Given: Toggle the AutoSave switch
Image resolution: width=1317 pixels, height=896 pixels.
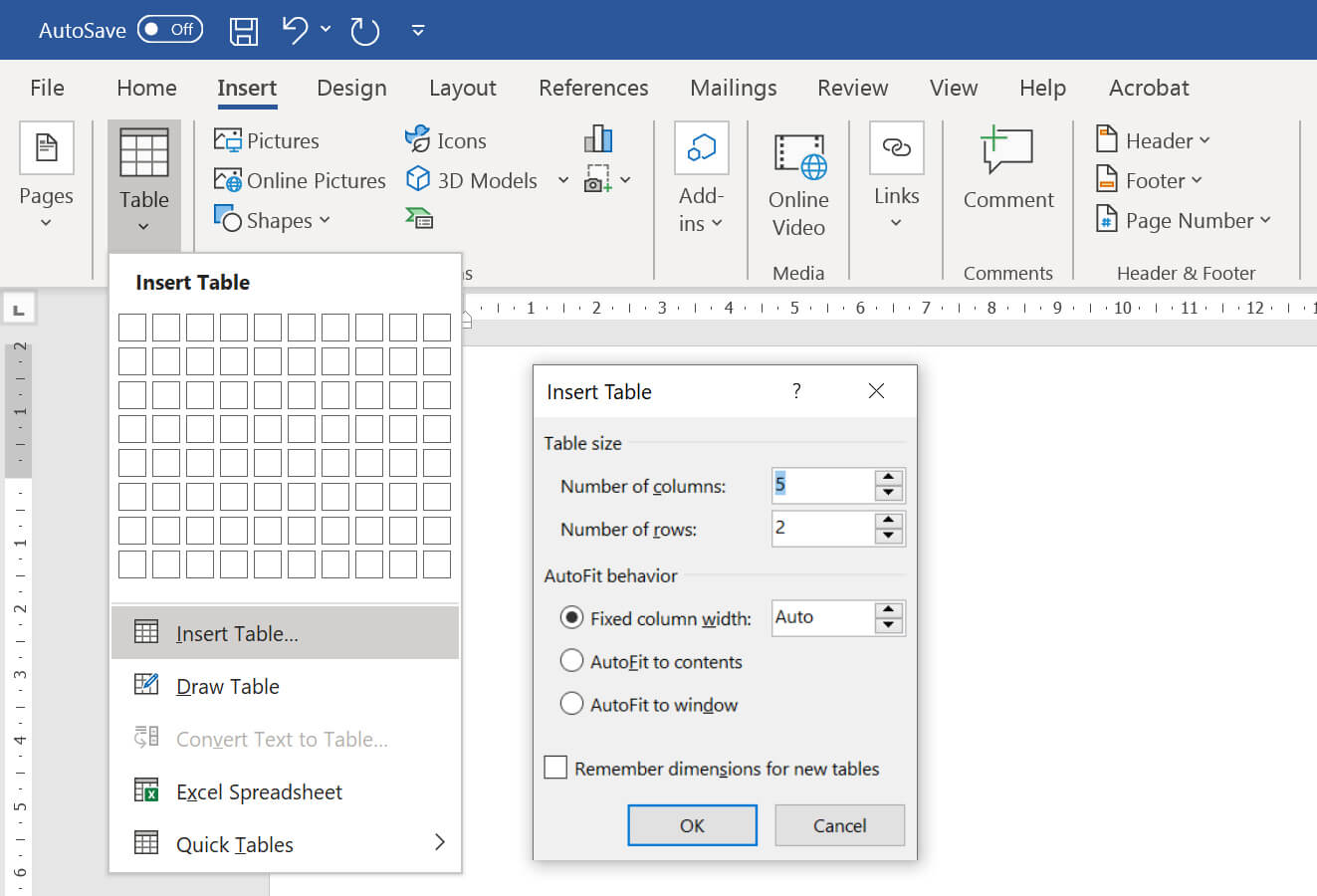Looking at the screenshot, I should pos(170,29).
